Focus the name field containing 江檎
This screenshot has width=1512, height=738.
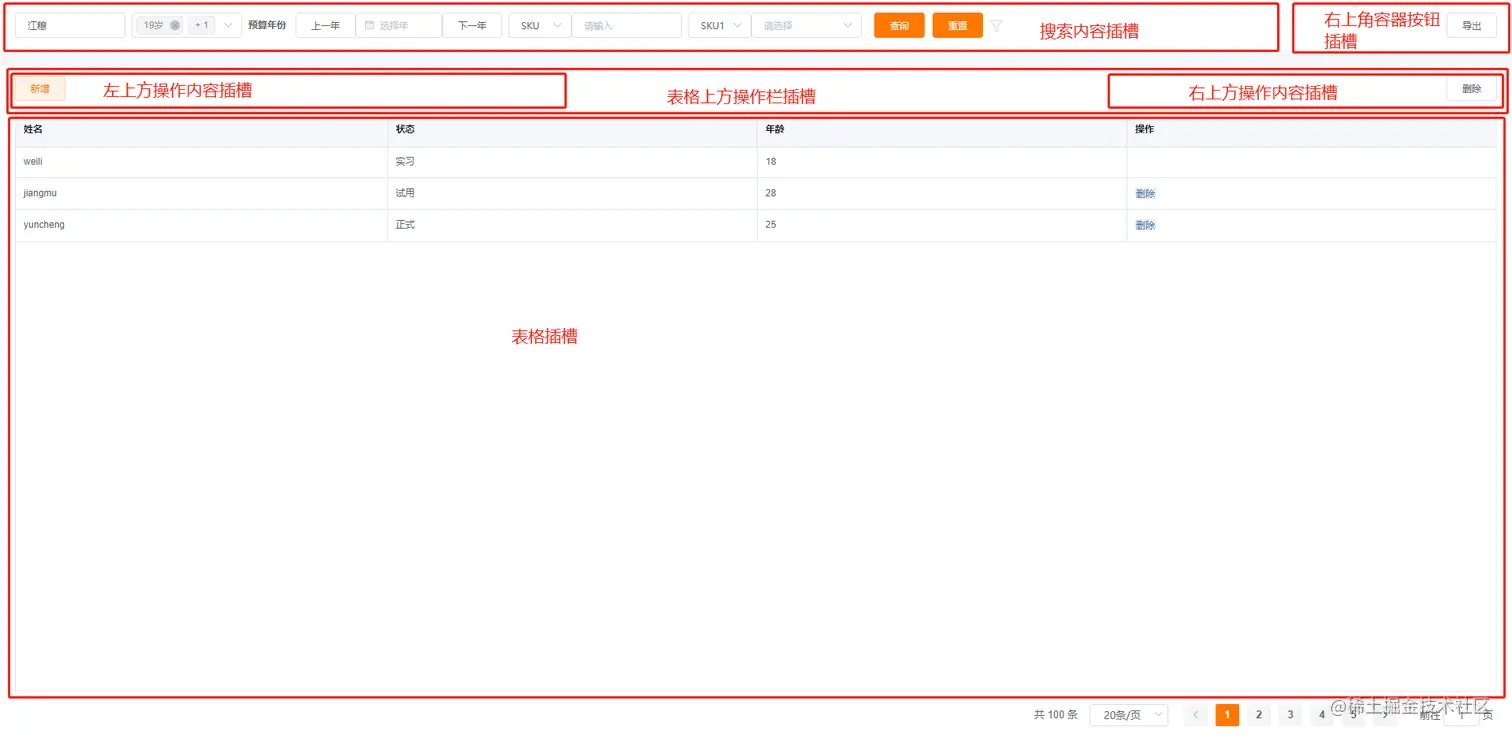[x=70, y=26]
